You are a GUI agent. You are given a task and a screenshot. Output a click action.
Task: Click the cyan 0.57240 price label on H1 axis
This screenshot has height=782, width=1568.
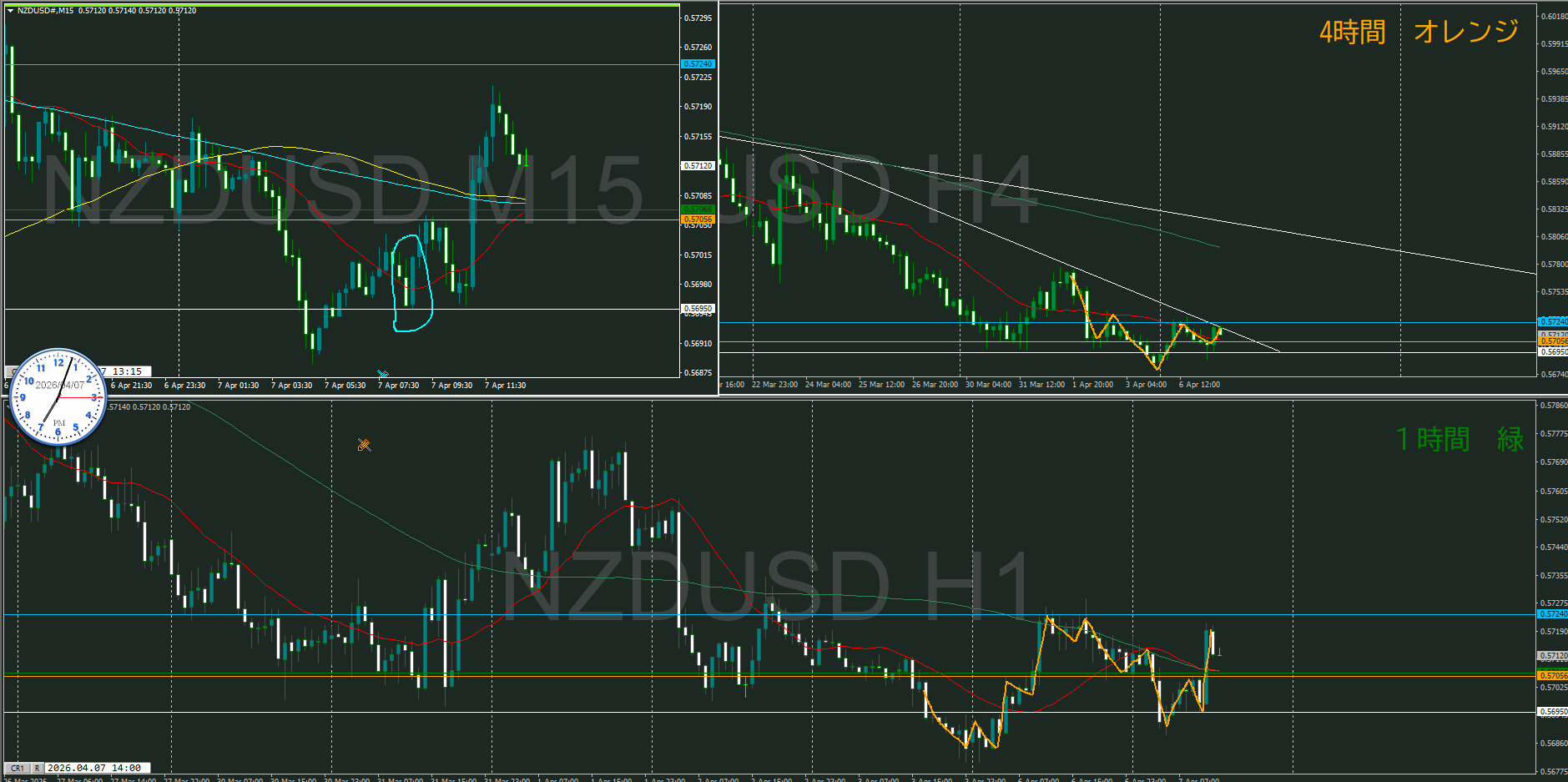(1552, 614)
